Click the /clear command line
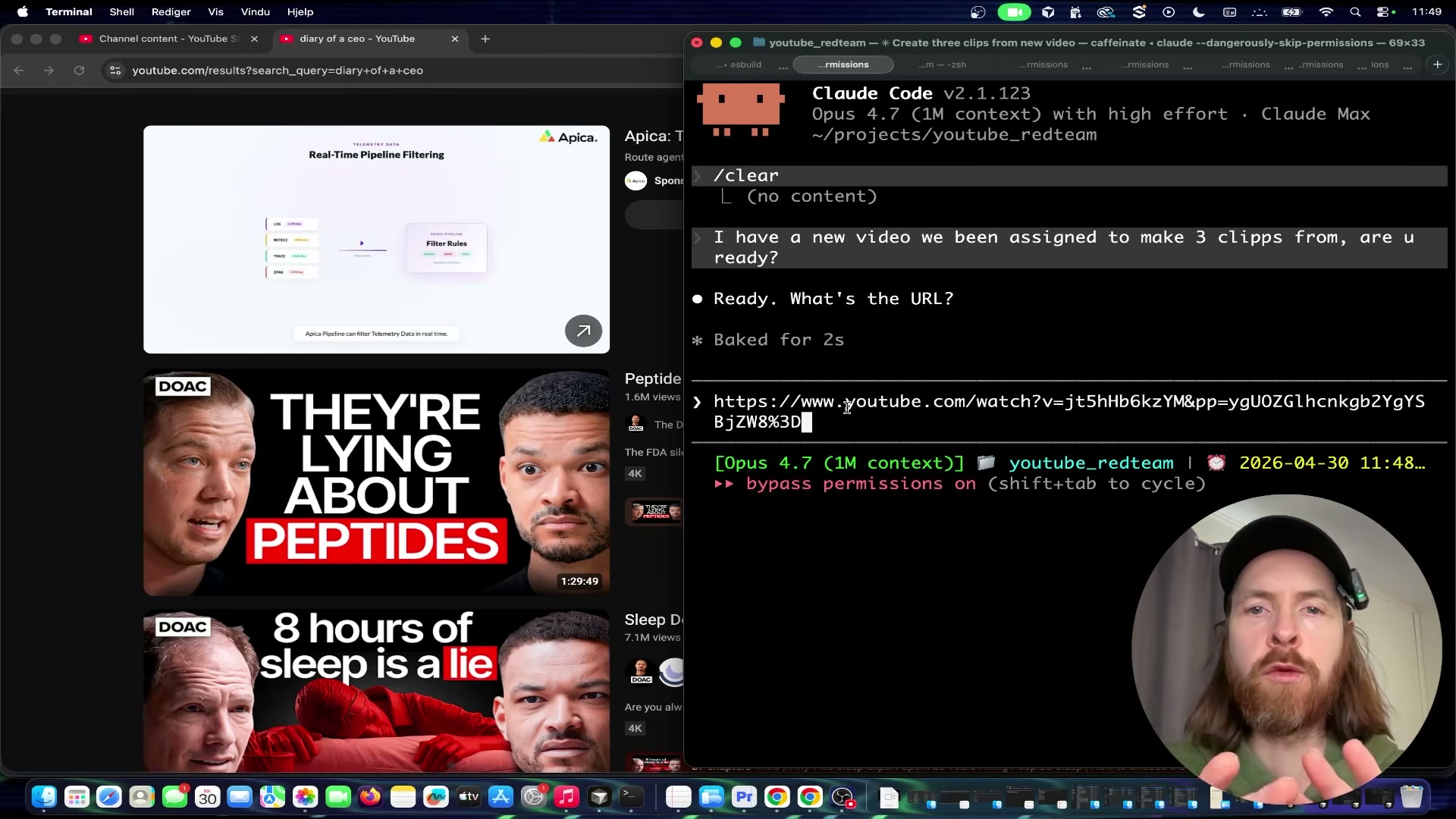 coord(1069,176)
